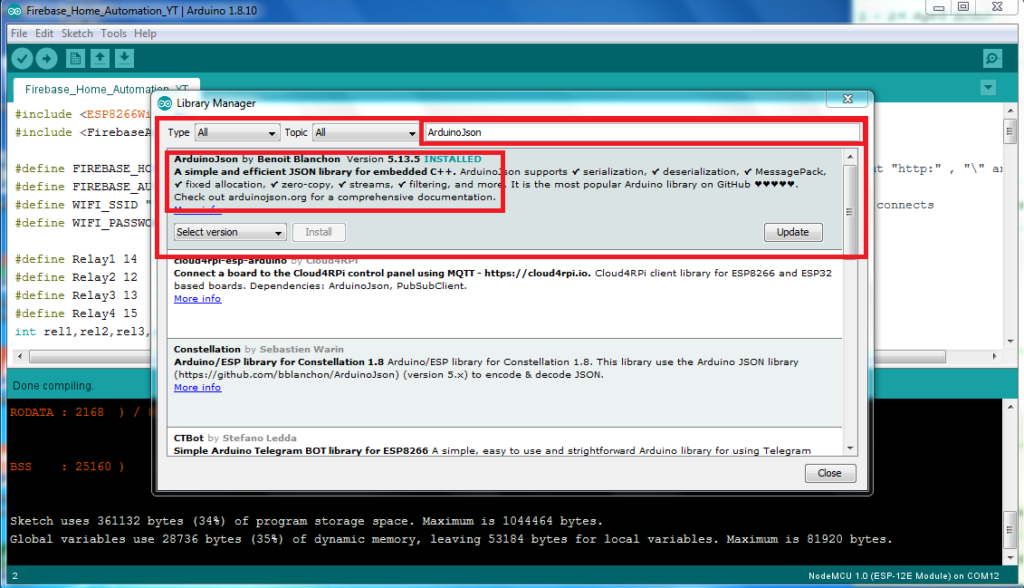Viewport: 1024px width, 588px height.
Task: Click the console scroll up arrow
Action: [x=1010, y=407]
